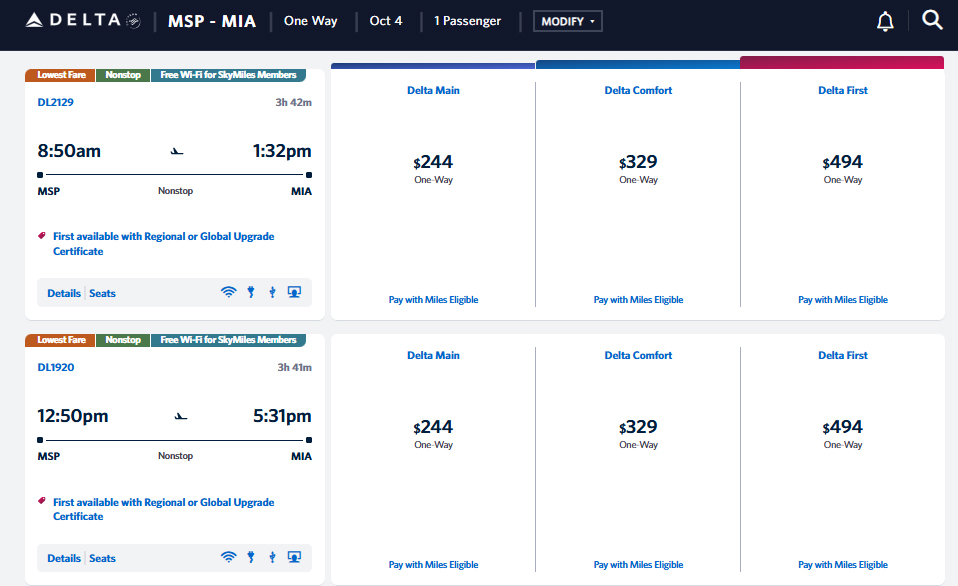Open upgrade certificate link for DL2129
958x586 pixels.
point(163,244)
